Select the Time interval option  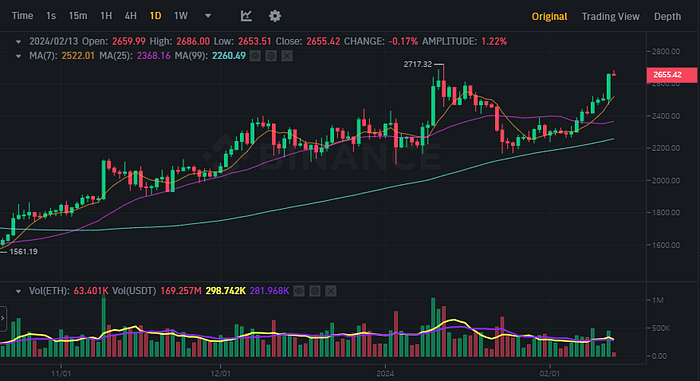pyautogui.click(x=22, y=16)
